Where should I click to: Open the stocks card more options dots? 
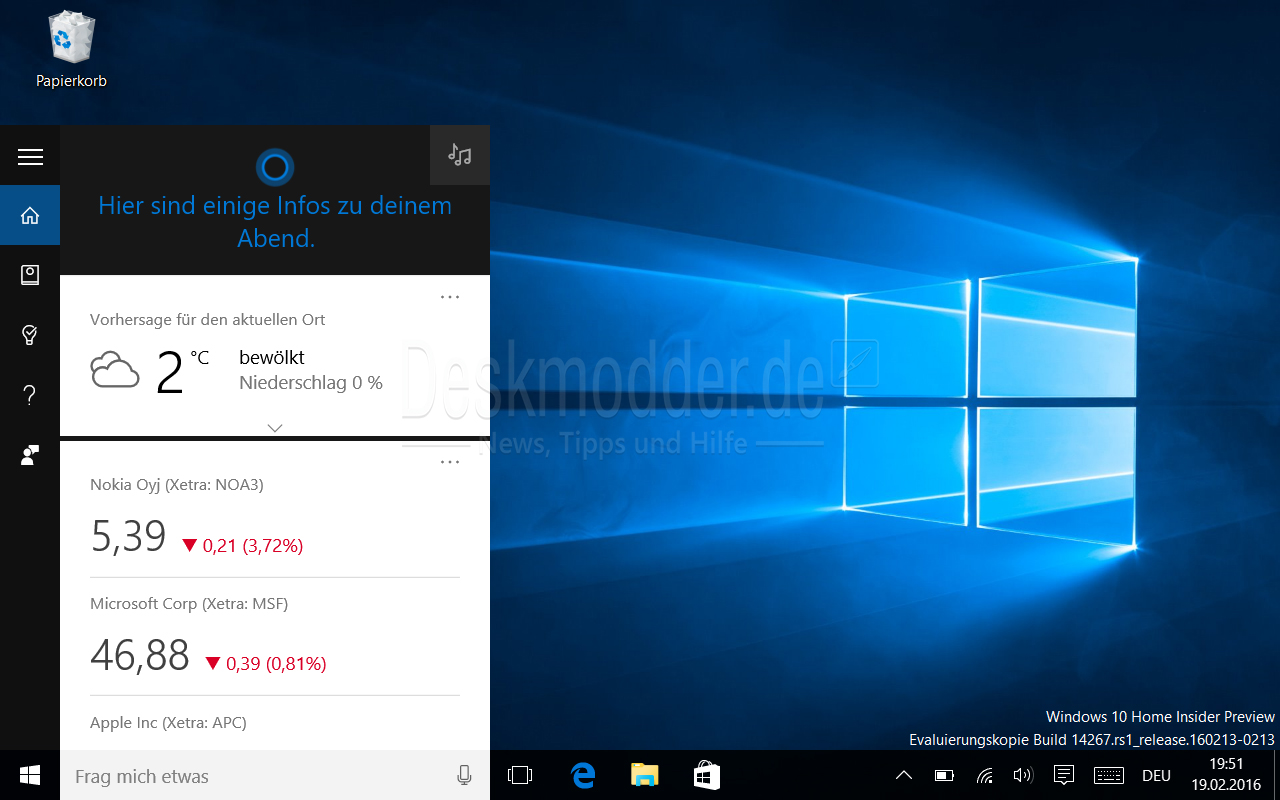(x=450, y=462)
